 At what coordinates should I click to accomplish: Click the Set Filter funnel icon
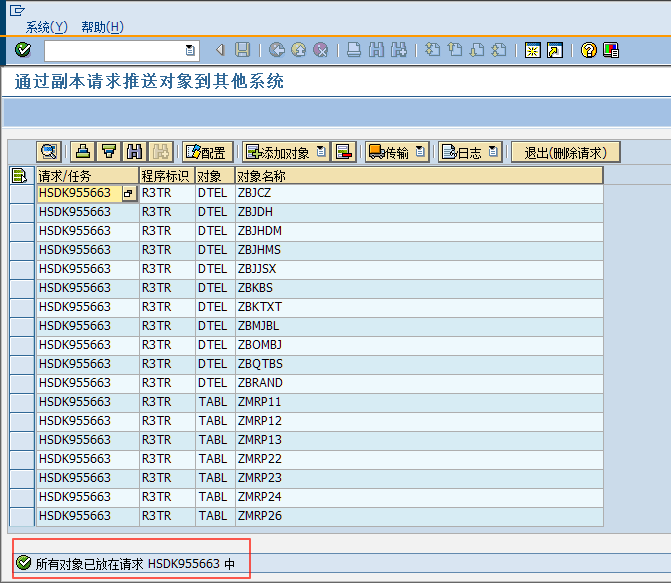(109, 152)
